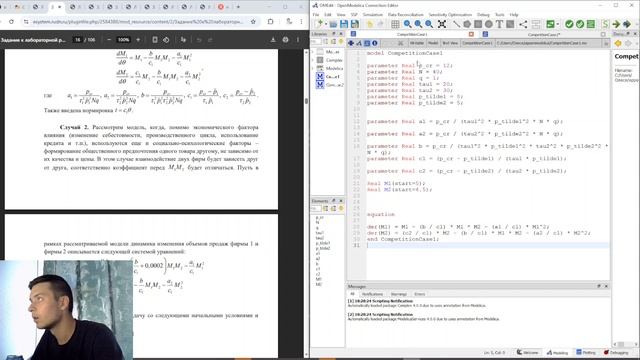
Task: Open dropdown arrow next to Simulation Setup icon
Action: [557, 24]
